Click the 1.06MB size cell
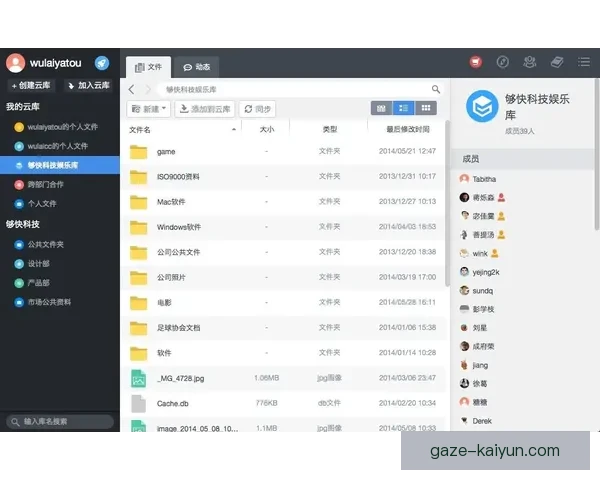This screenshot has width=600, height=480. [x=266, y=378]
